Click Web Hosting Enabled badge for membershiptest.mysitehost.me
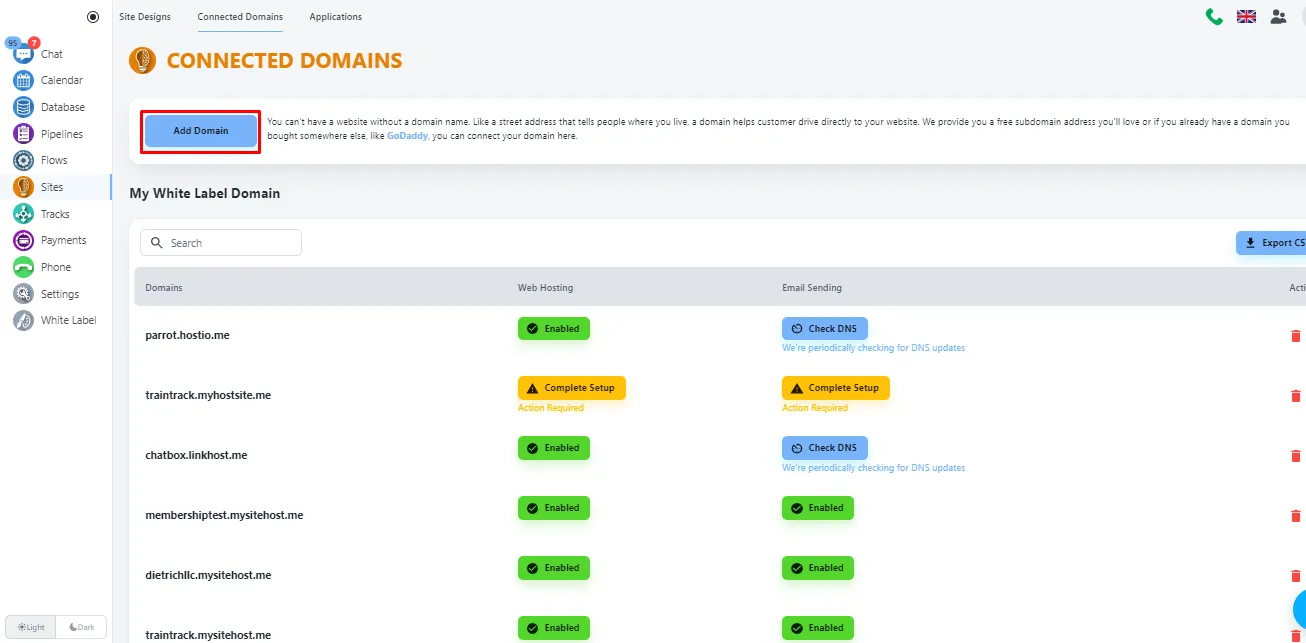This screenshot has width=1306, height=643. (554, 508)
